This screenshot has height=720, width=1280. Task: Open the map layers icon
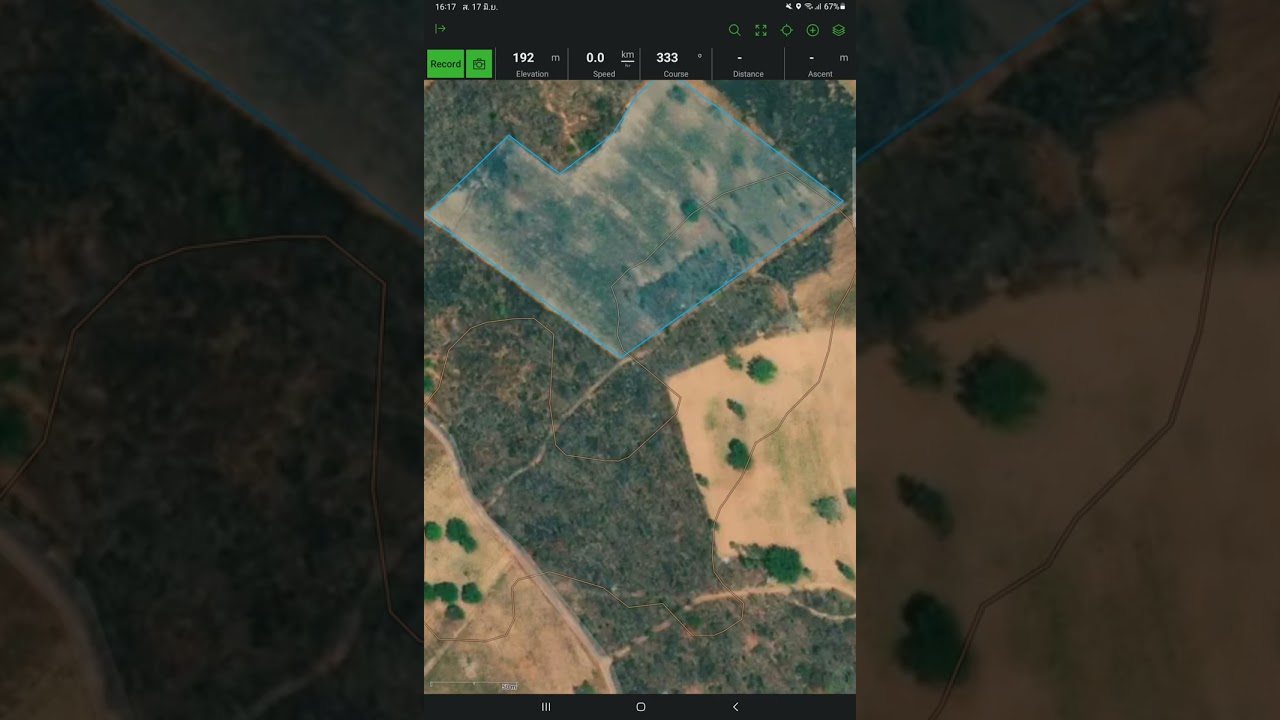pos(839,30)
